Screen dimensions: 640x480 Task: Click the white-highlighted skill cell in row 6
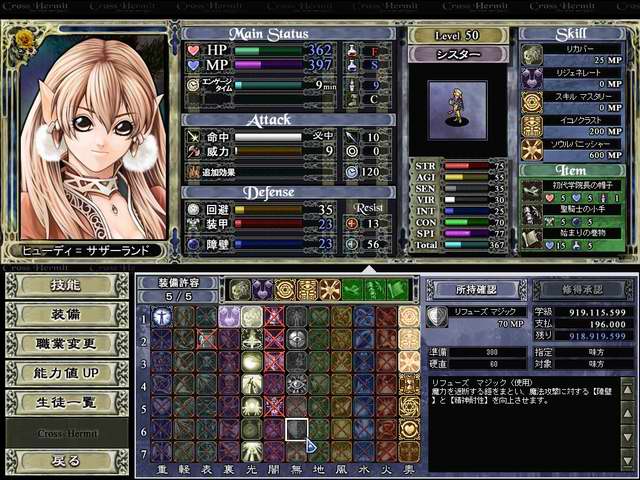point(296,430)
